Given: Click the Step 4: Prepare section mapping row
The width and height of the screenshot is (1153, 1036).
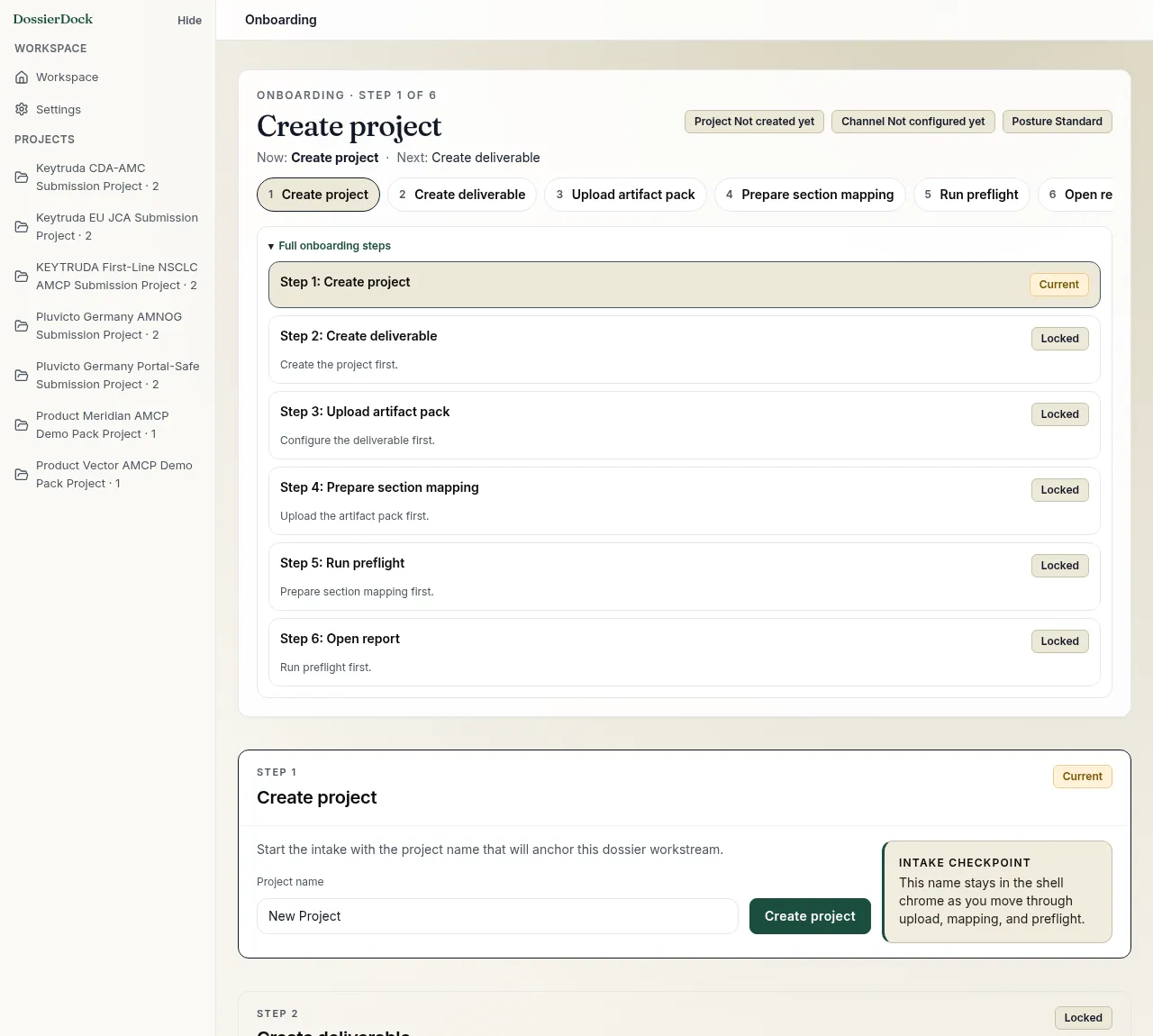Looking at the screenshot, I should point(685,501).
